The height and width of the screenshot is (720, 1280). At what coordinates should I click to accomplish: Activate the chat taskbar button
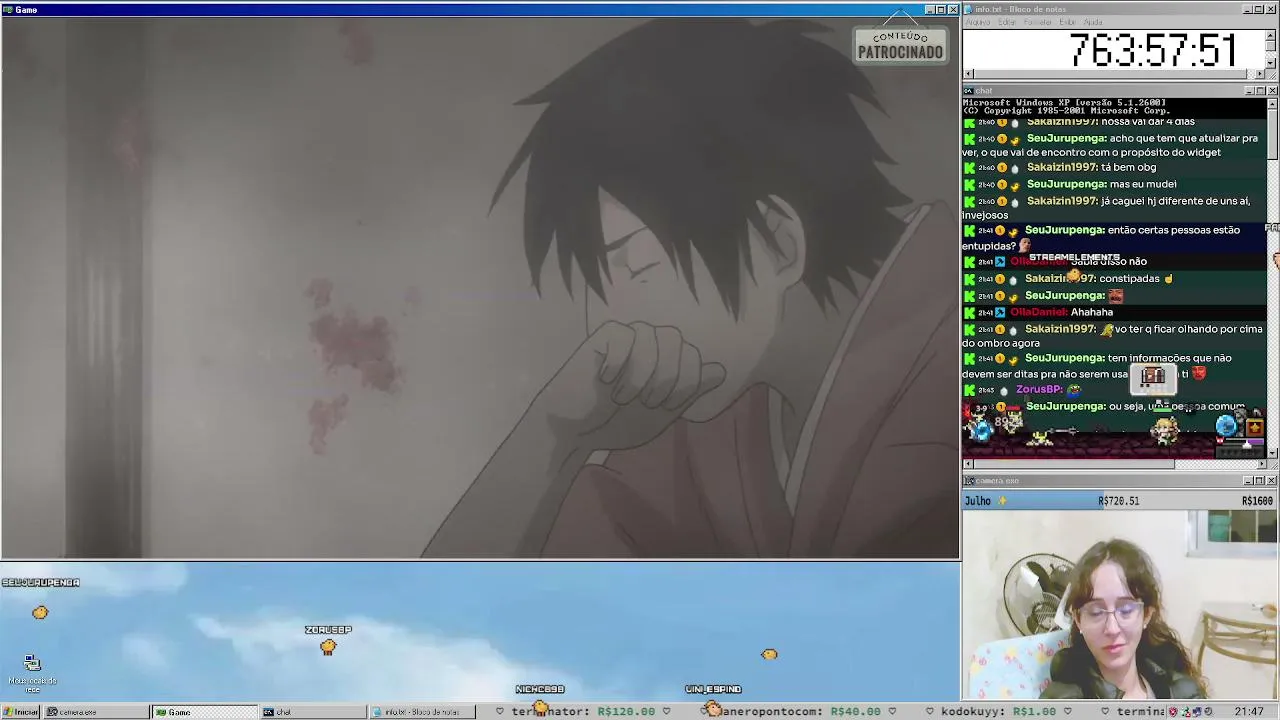point(312,712)
